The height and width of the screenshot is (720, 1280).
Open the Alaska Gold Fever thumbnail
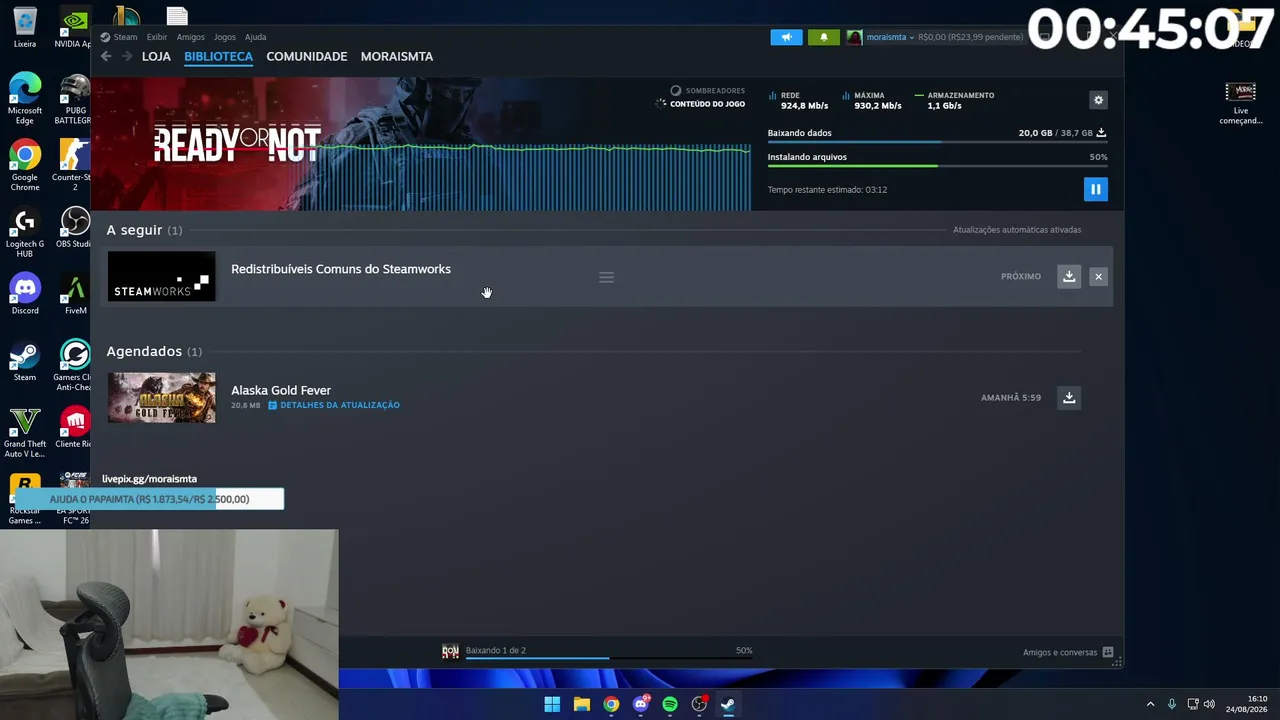click(x=161, y=397)
